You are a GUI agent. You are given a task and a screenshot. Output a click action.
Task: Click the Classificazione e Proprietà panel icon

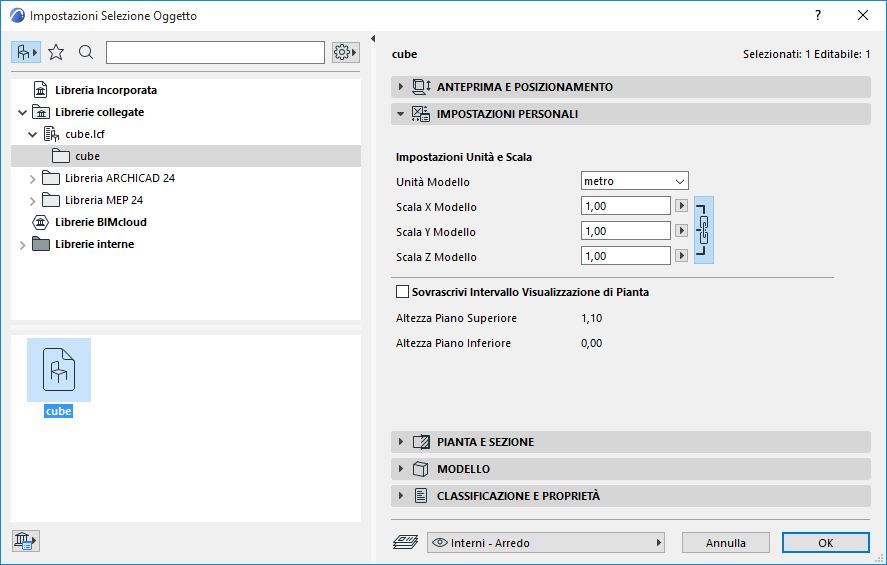click(x=421, y=496)
